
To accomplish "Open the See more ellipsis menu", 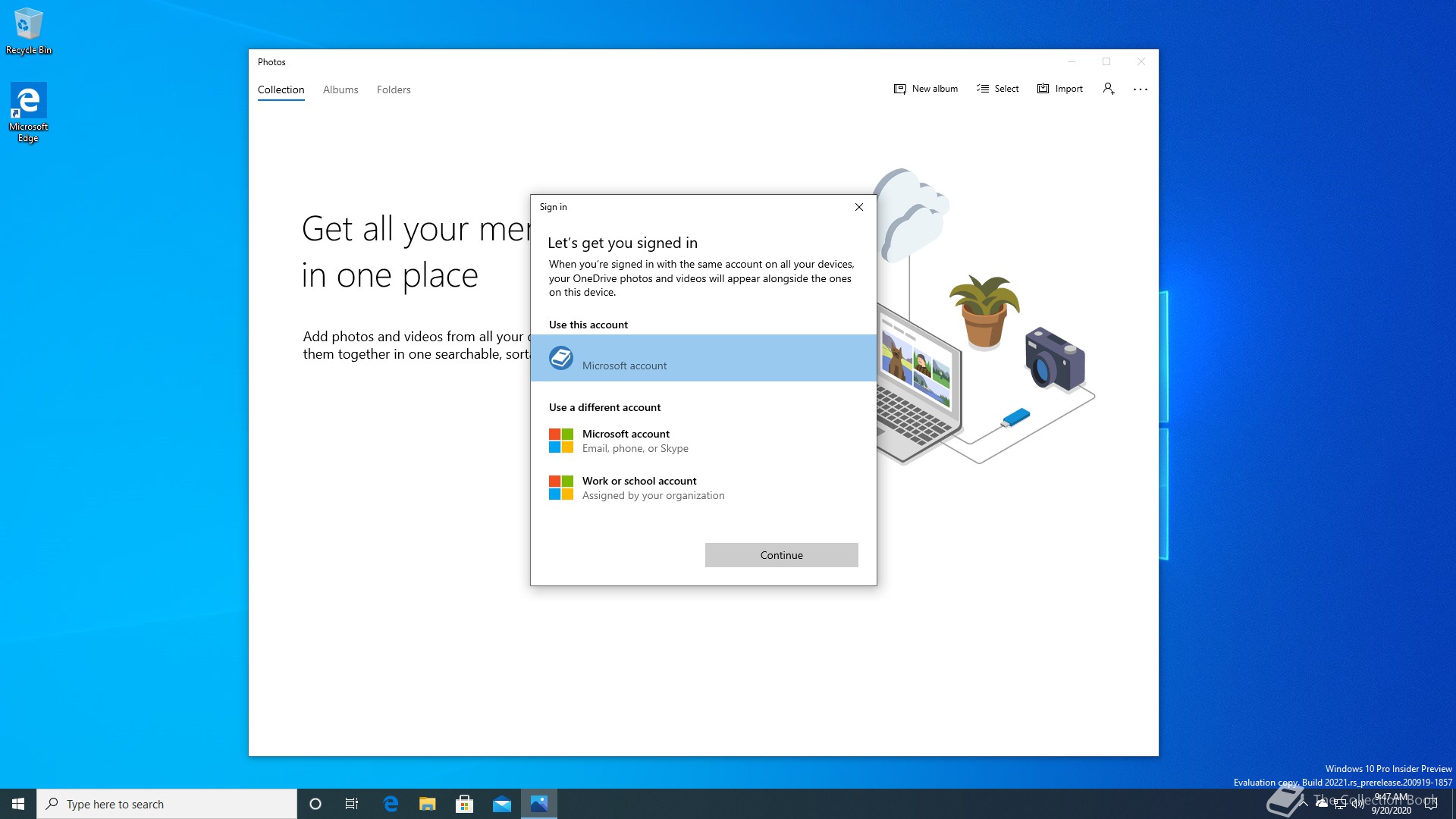I will coord(1140,89).
